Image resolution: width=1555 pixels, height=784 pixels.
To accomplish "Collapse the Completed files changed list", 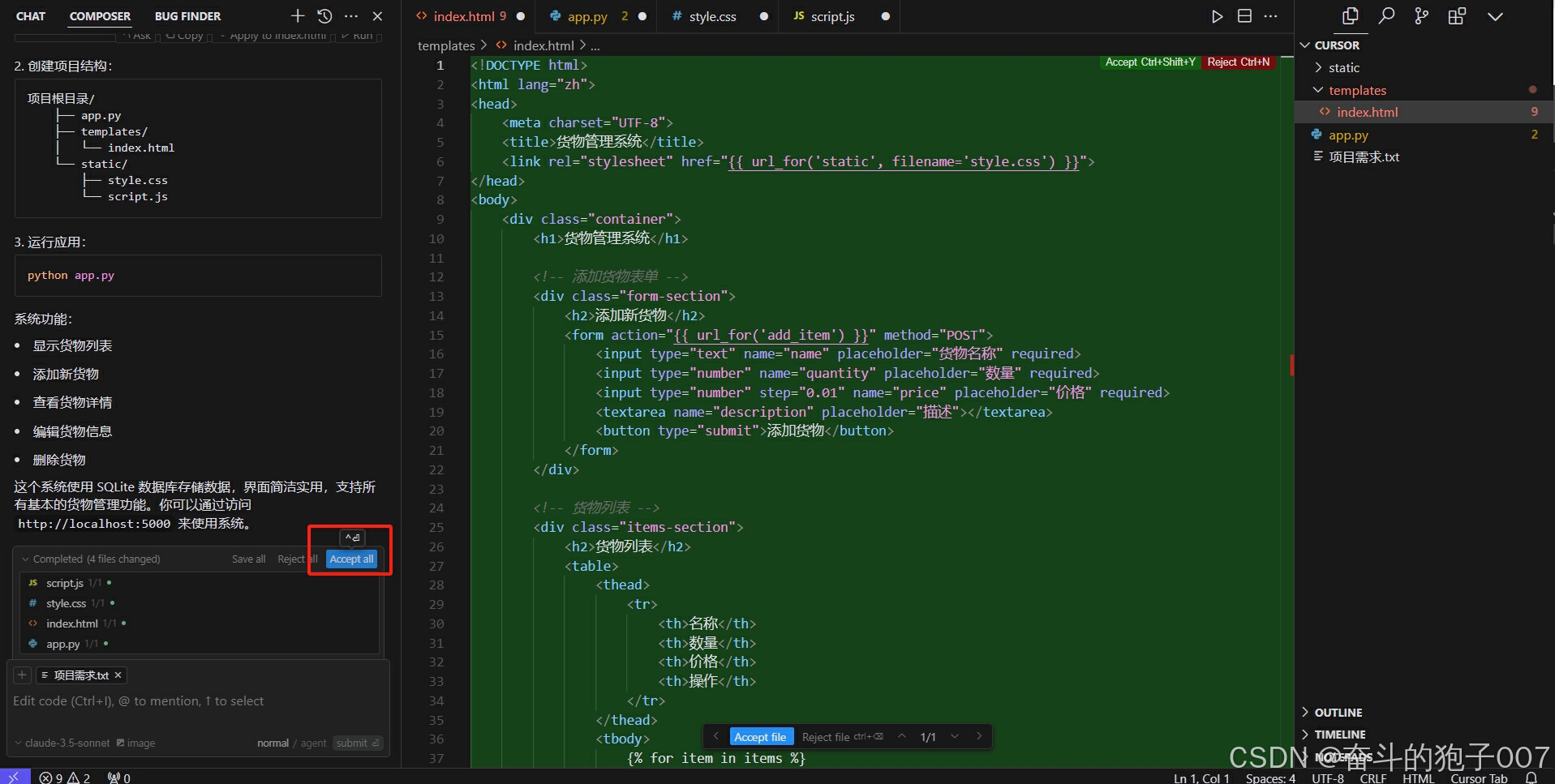I will [x=26, y=559].
